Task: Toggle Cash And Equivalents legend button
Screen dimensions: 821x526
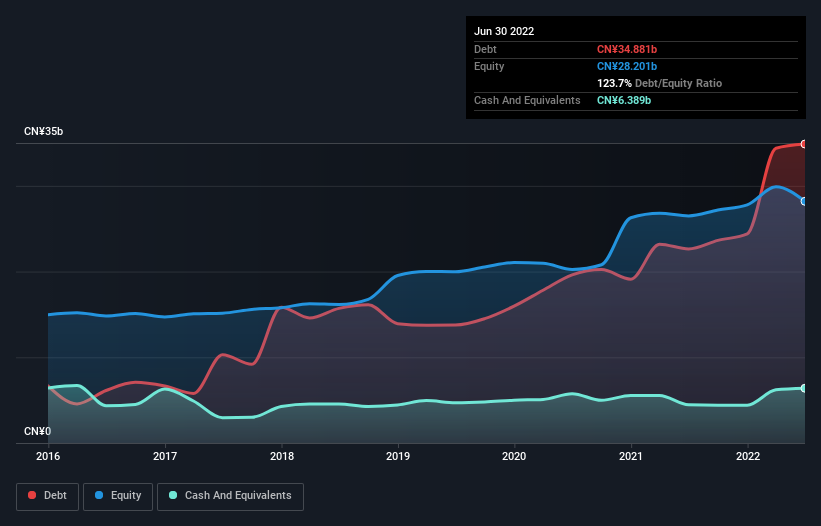Action: (230, 496)
